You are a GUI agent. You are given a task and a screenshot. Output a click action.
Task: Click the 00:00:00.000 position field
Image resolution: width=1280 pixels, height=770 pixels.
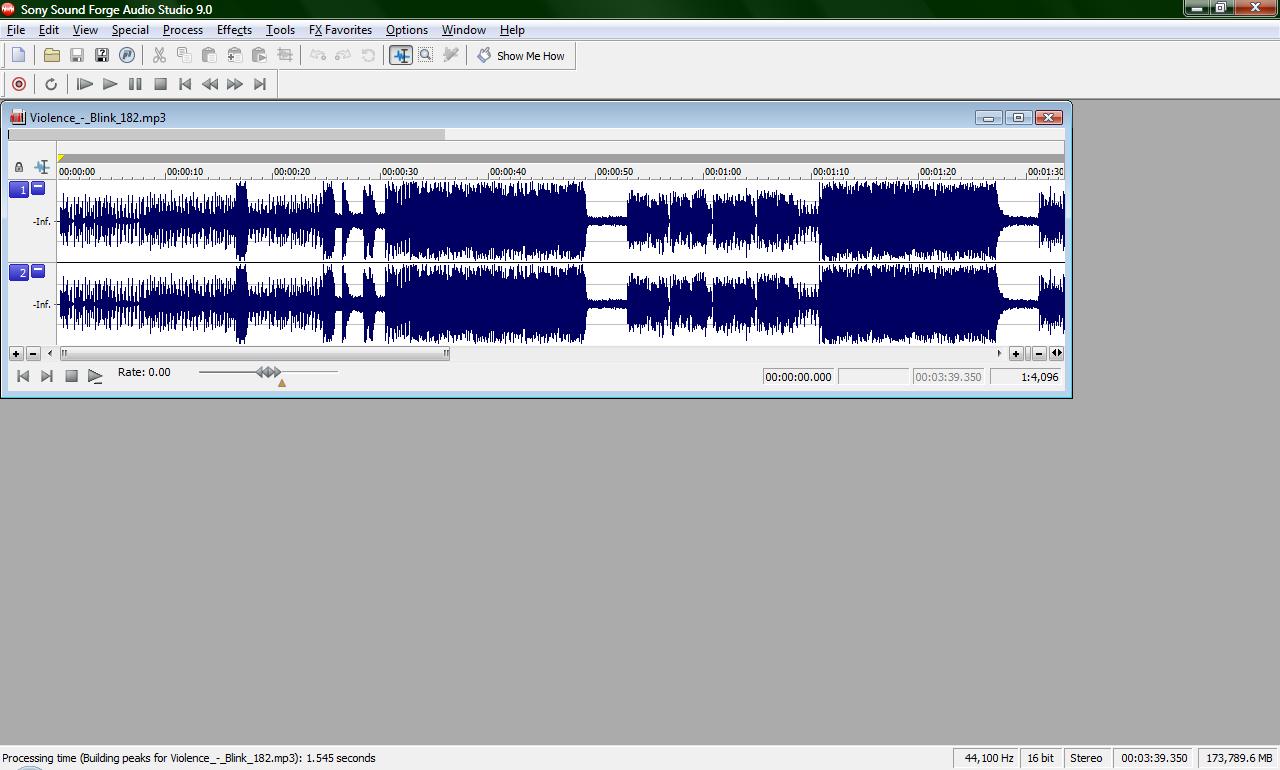pyautogui.click(x=799, y=377)
